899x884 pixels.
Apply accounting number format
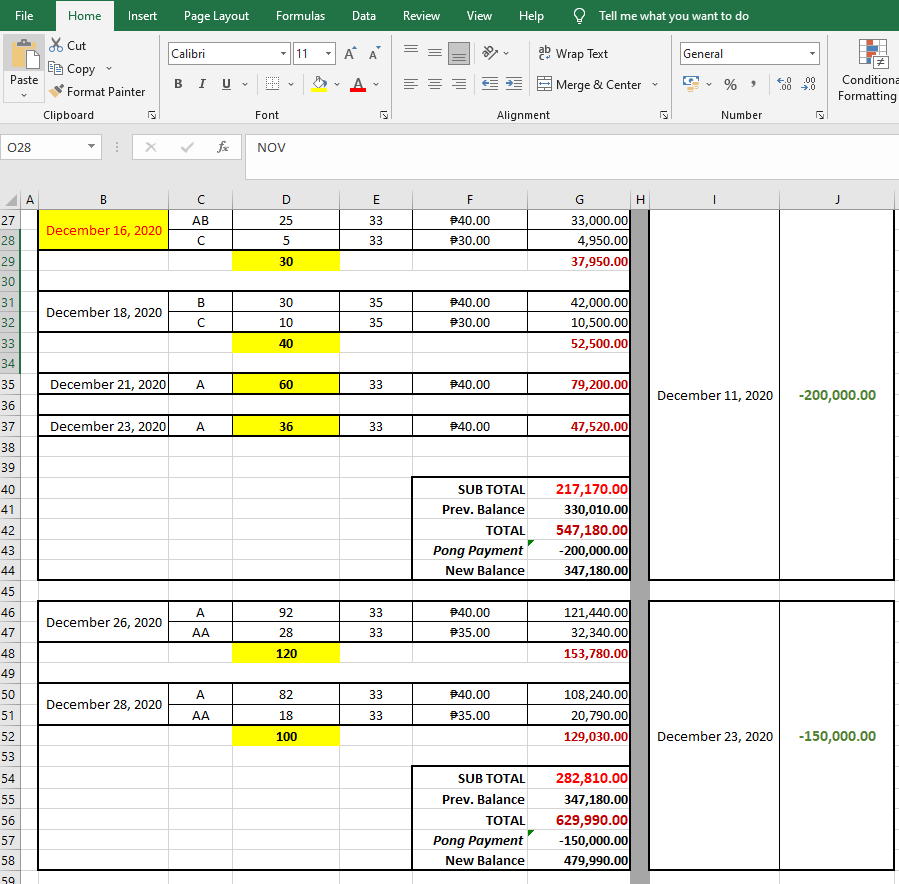pyautogui.click(x=691, y=84)
